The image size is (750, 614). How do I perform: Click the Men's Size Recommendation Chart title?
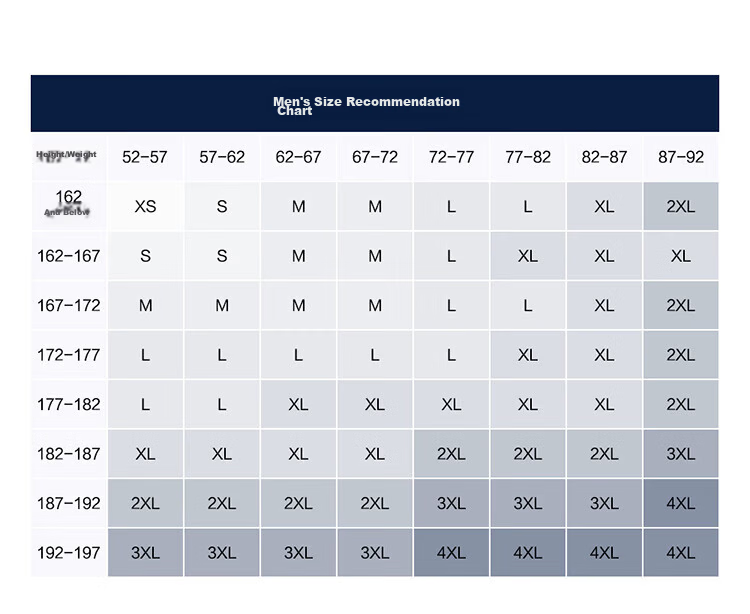pos(366,106)
